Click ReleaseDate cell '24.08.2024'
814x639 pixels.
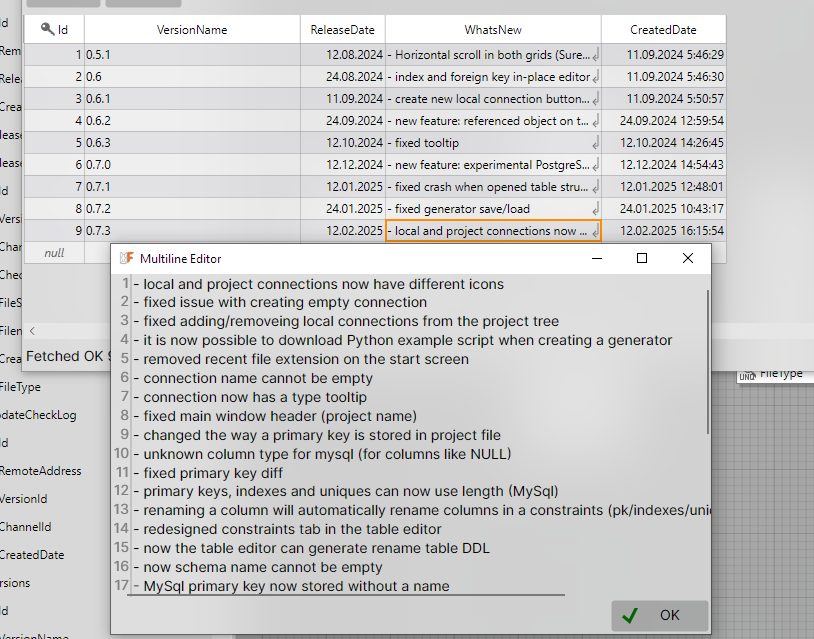click(x=343, y=77)
